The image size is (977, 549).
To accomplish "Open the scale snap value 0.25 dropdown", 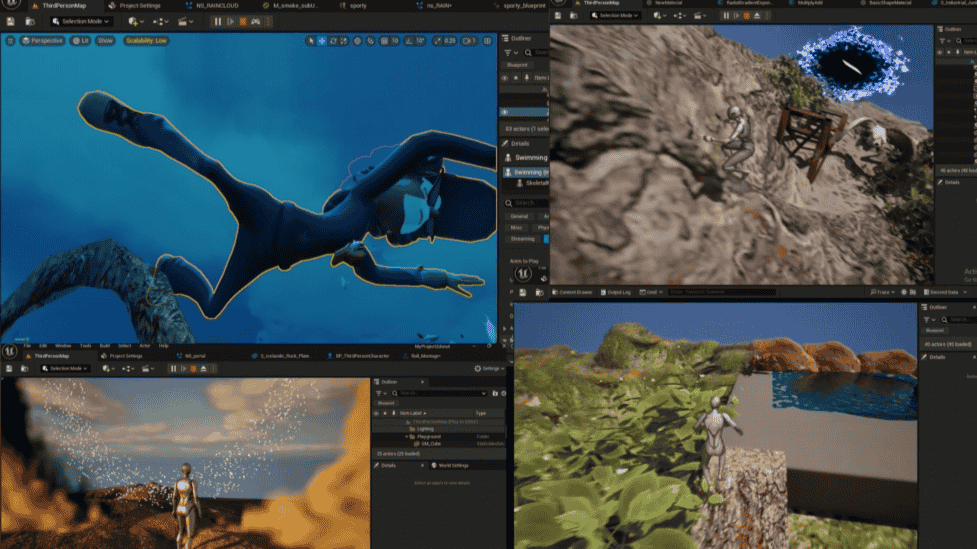I will pos(450,41).
